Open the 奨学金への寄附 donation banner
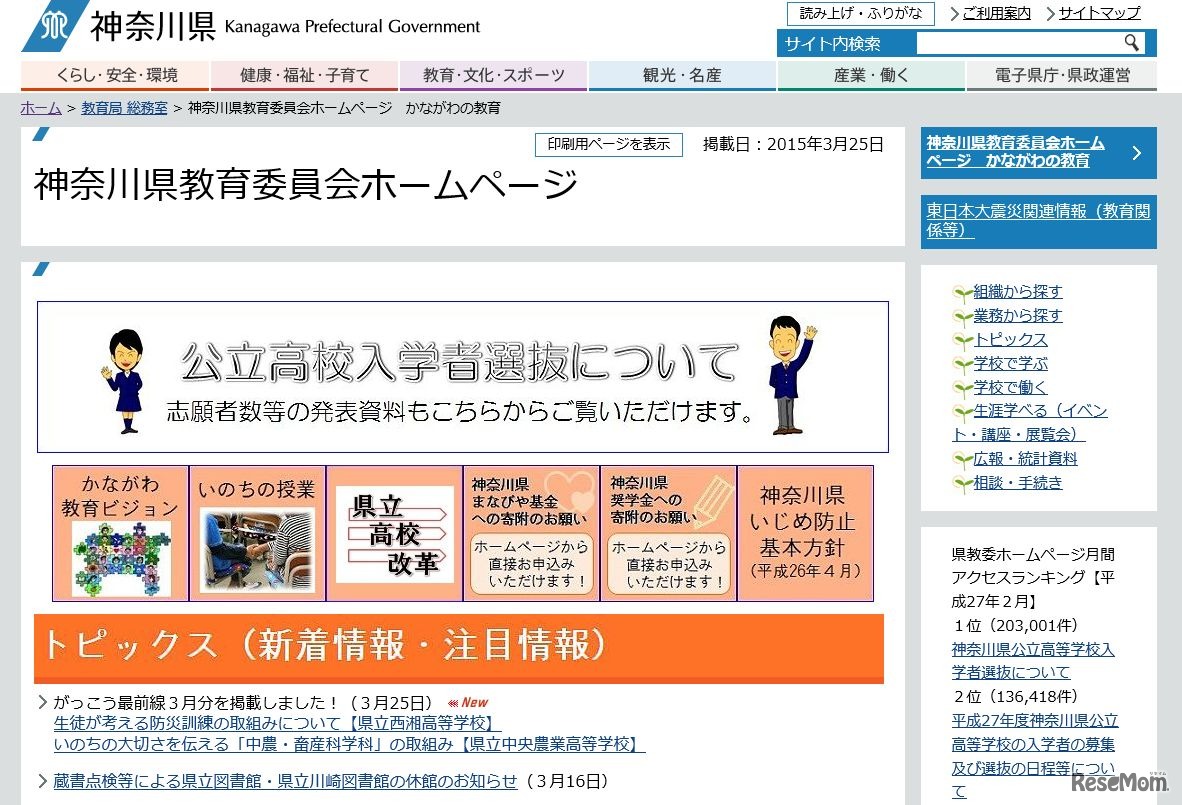The width and height of the screenshot is (1182, 805). point(667,533)
